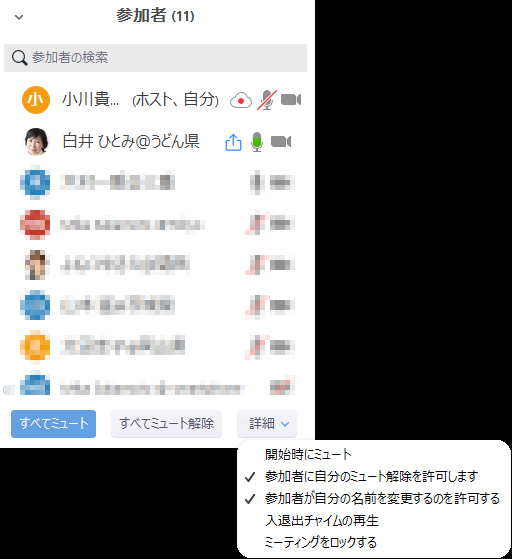This screenshot has height=559, width=512.
Task: Click 白井 ひとみ's green microphone icon
Action: (257, 142)
